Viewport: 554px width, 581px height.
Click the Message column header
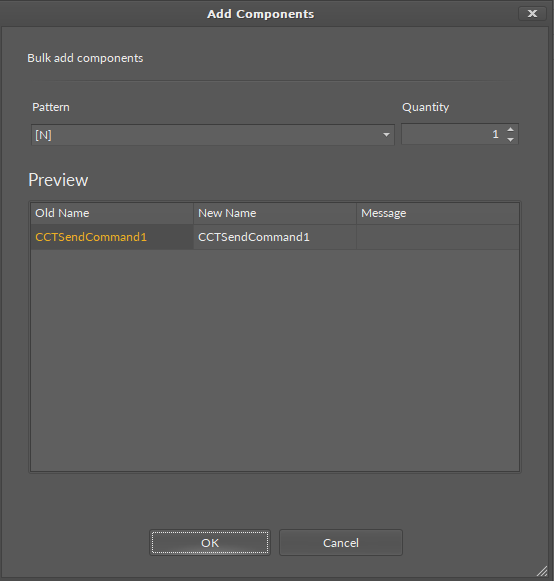438,213
